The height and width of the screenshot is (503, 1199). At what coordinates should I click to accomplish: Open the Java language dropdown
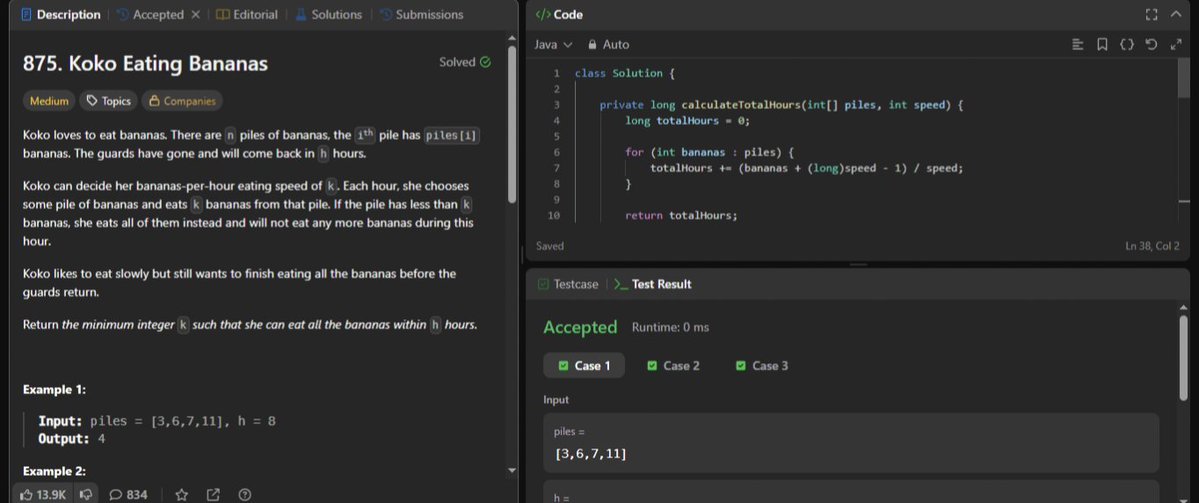point(553,44)
